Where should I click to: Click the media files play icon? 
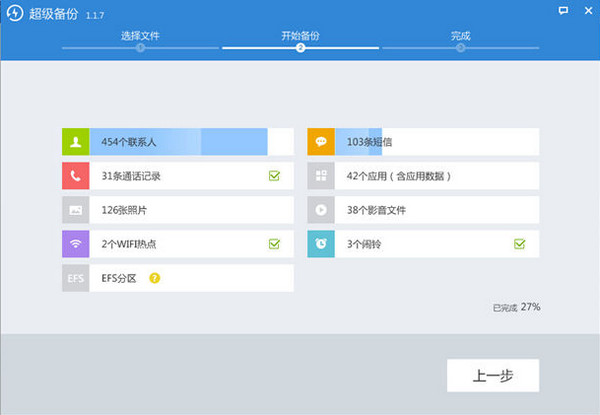[321, 210]
